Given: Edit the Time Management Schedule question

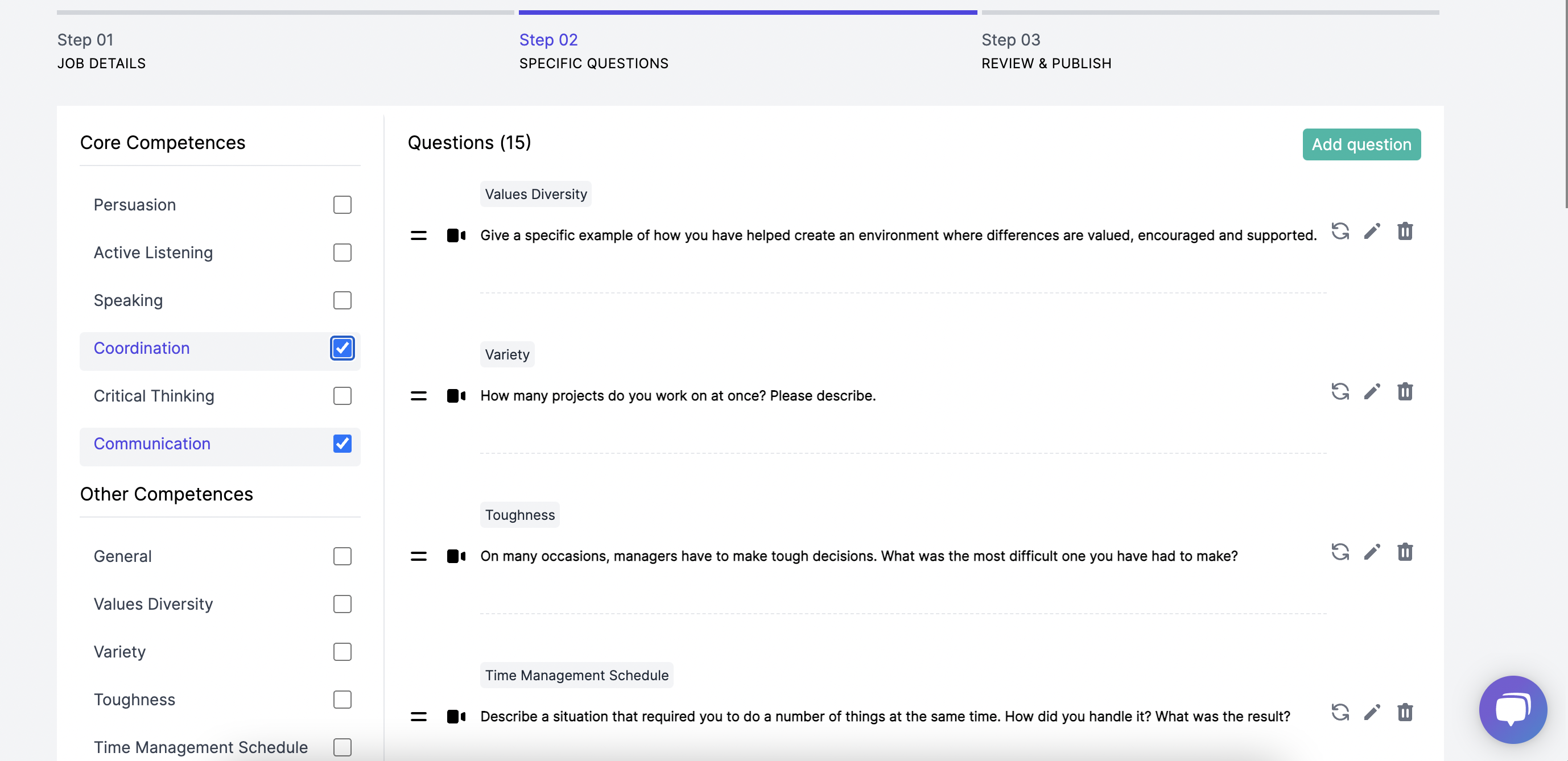Looking at the screenshot, I should click(1372, 712).
